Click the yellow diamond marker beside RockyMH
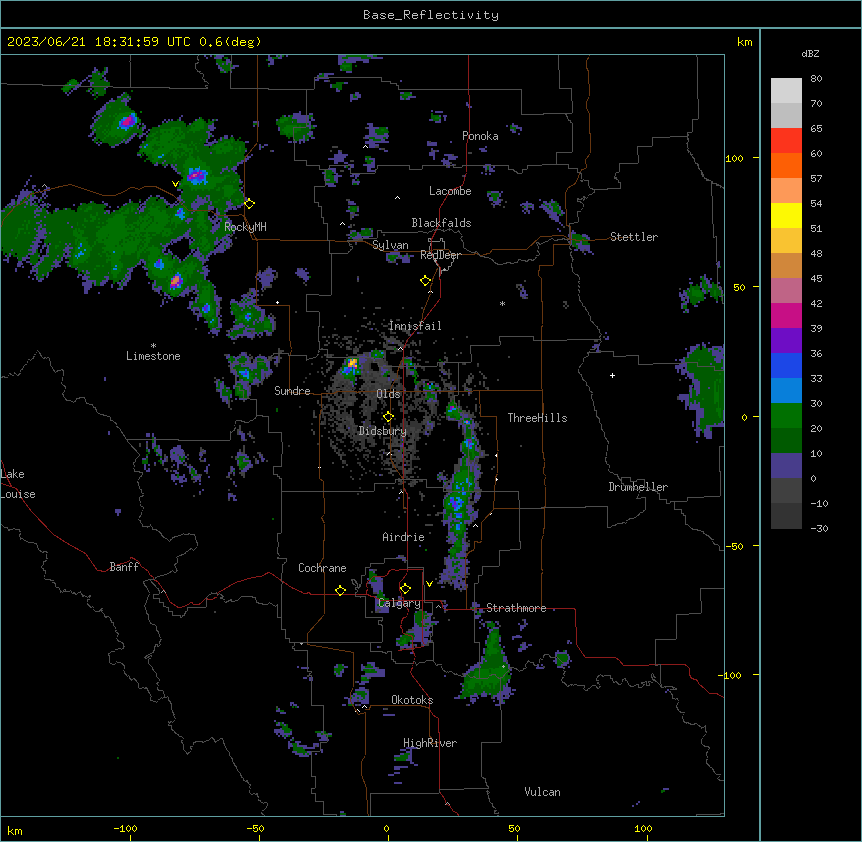The image size is (862, 842). click(250, 203)
